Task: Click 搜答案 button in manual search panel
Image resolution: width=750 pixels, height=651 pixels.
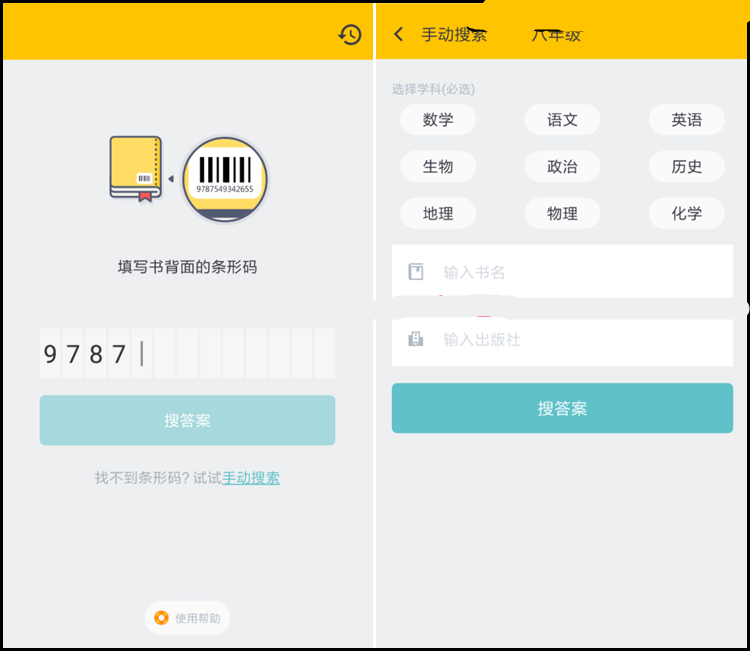Action: coord(562,408)
